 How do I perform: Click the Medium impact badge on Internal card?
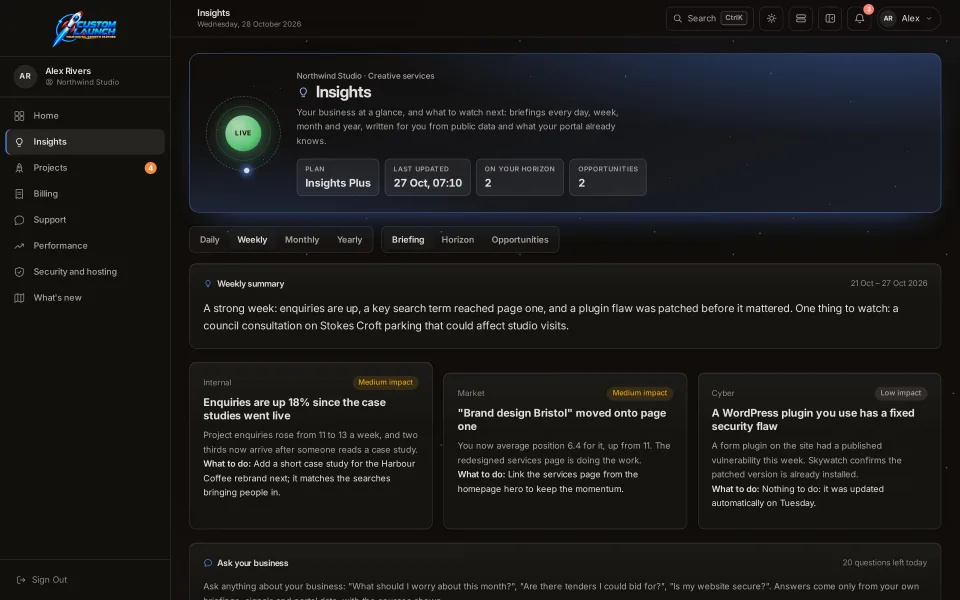point(386,383)
